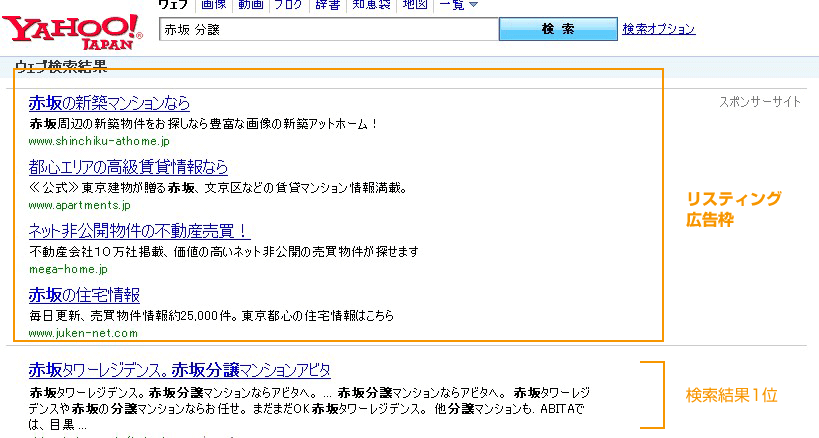Click the mega-home.jp URL text
This screenshot has height=438, width=819.
68,269
